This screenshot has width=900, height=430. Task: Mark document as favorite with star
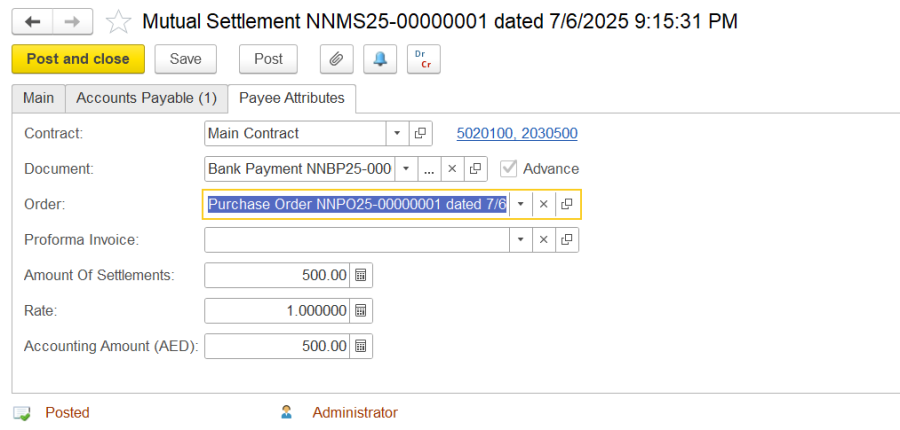point(118,21)
